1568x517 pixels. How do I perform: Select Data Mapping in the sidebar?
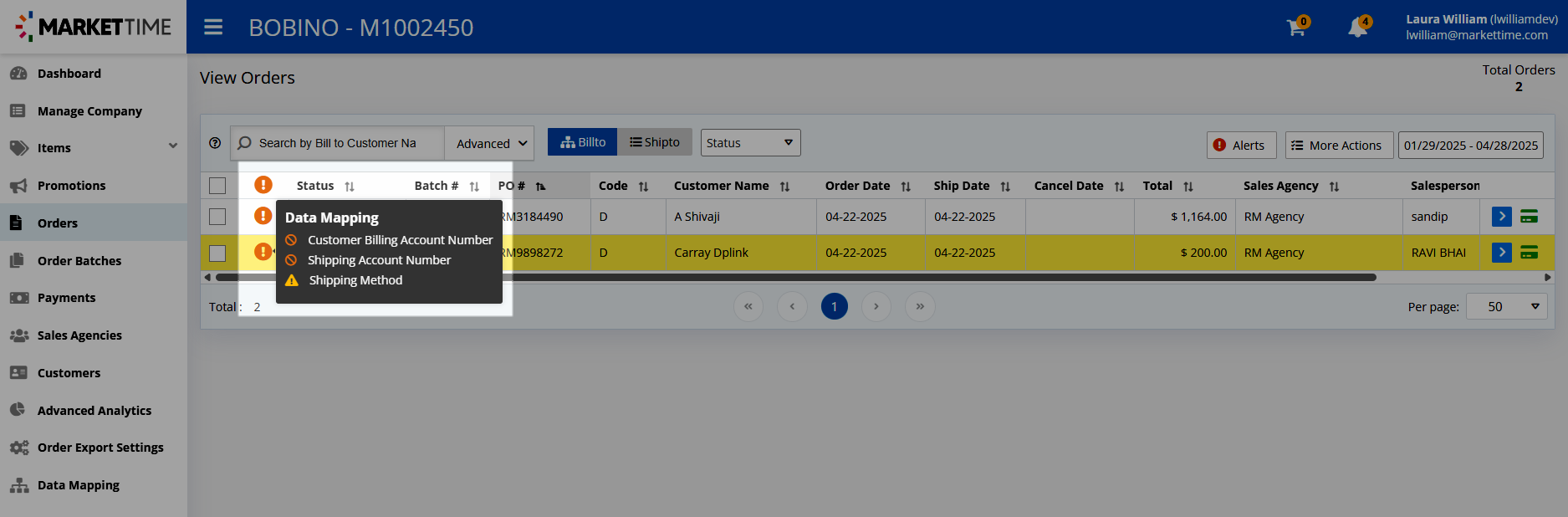(x=79, y=485)
